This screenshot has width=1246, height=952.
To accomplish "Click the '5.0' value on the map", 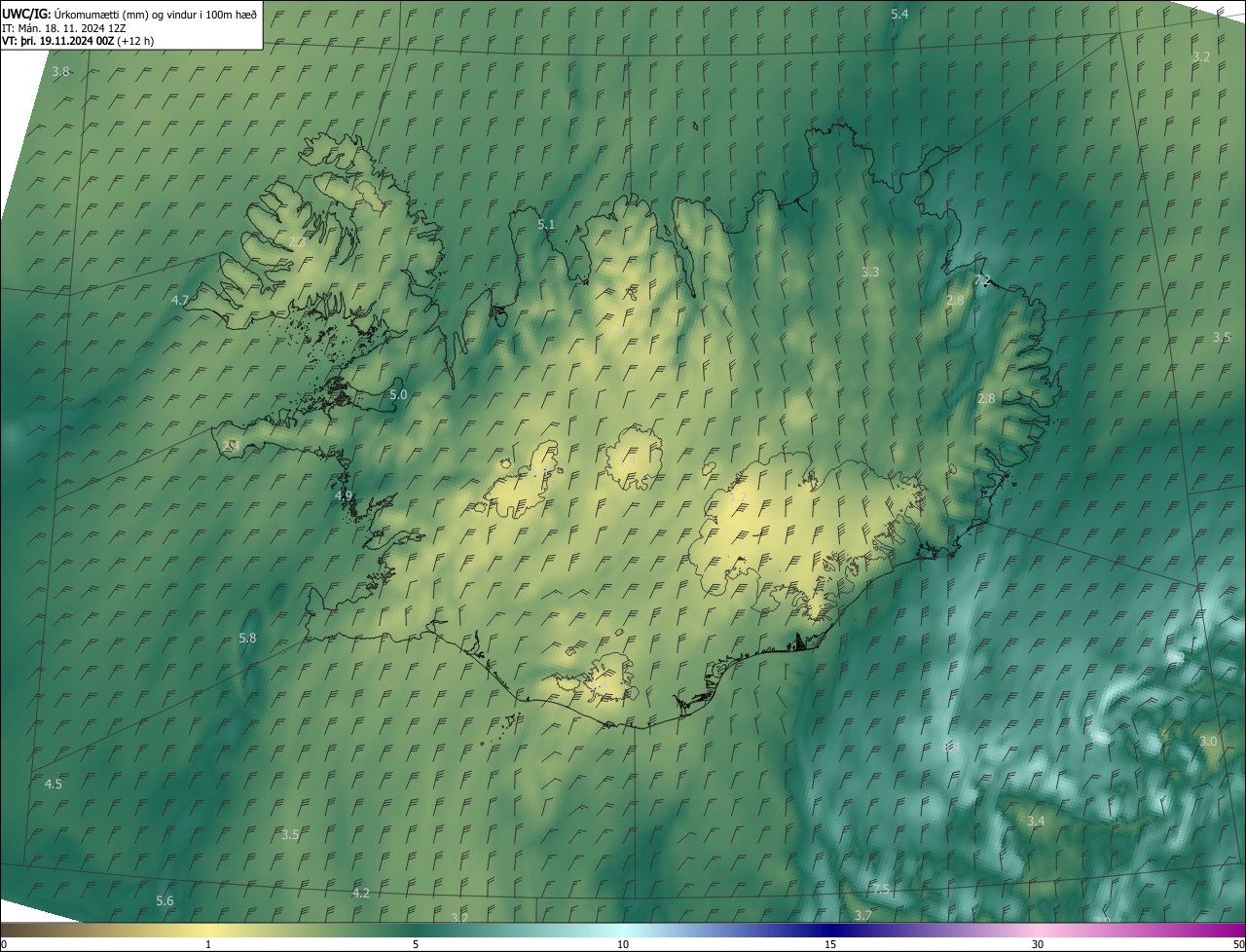I will coord(398,395).
